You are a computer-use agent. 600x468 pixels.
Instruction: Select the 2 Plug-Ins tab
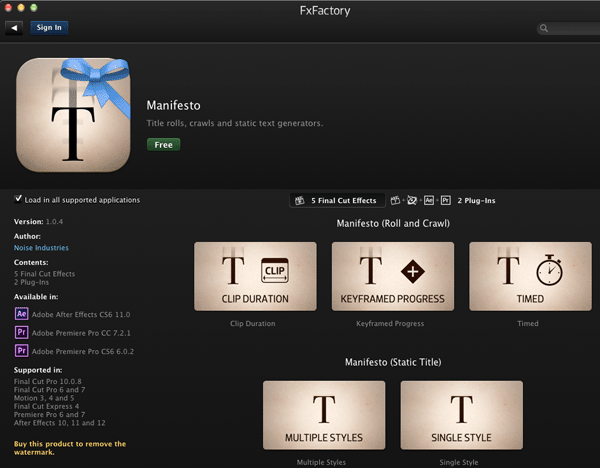point(476,201)
